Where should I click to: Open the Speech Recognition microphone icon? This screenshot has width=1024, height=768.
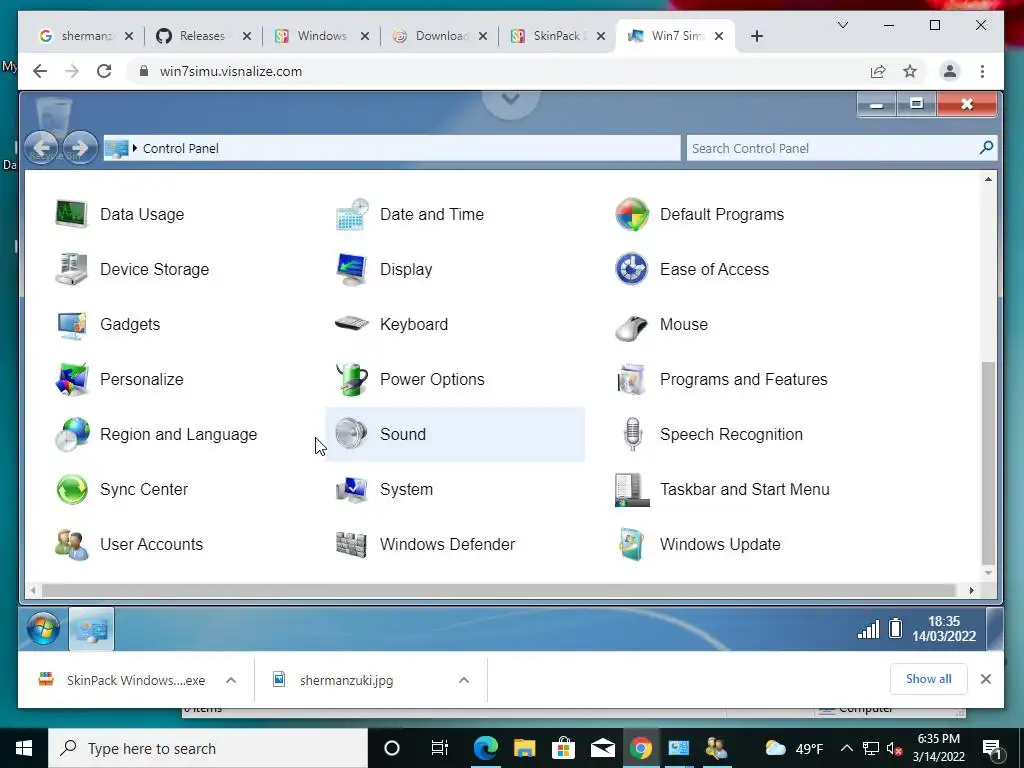[632, 434]
